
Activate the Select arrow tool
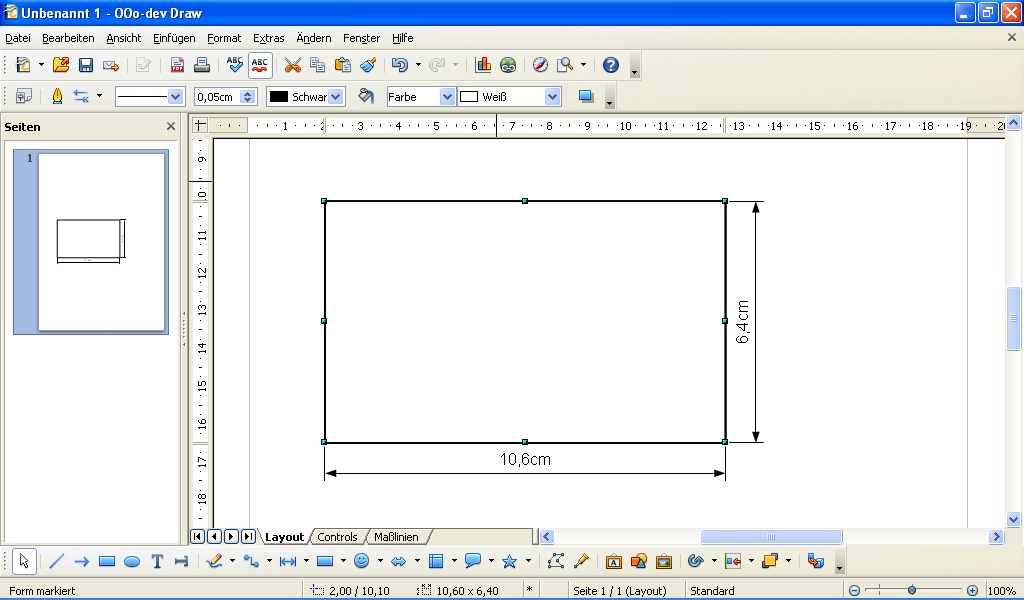click(24, 561)
